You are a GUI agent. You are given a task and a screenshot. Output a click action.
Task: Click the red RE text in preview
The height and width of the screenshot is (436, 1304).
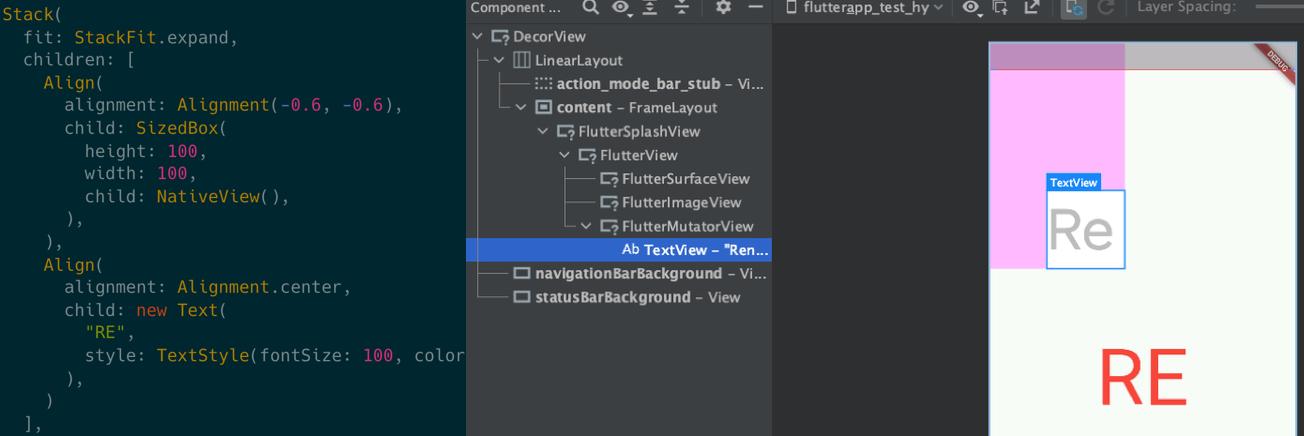coord(1142,379)
